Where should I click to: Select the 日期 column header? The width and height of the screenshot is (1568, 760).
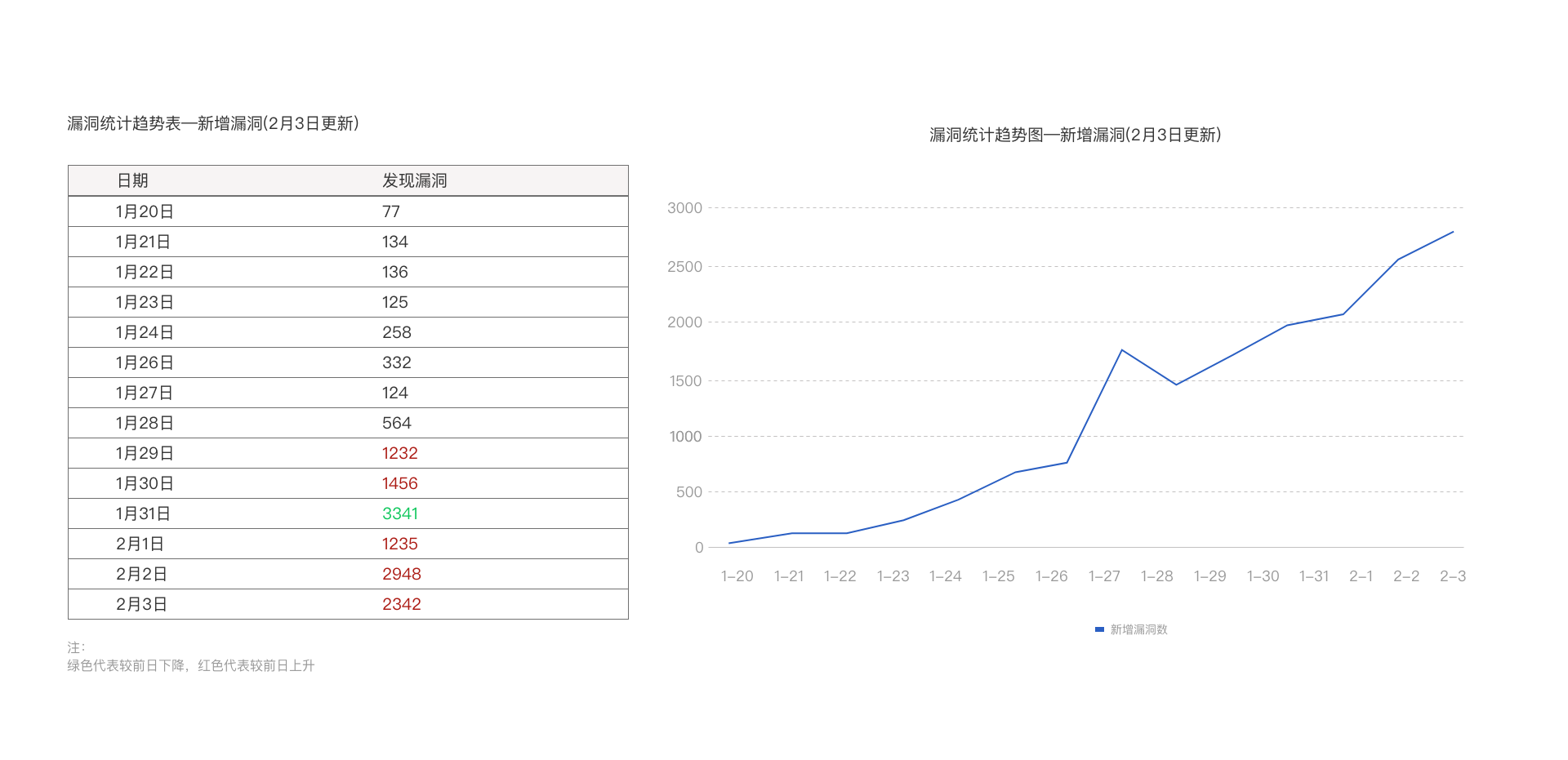[132, 180]
